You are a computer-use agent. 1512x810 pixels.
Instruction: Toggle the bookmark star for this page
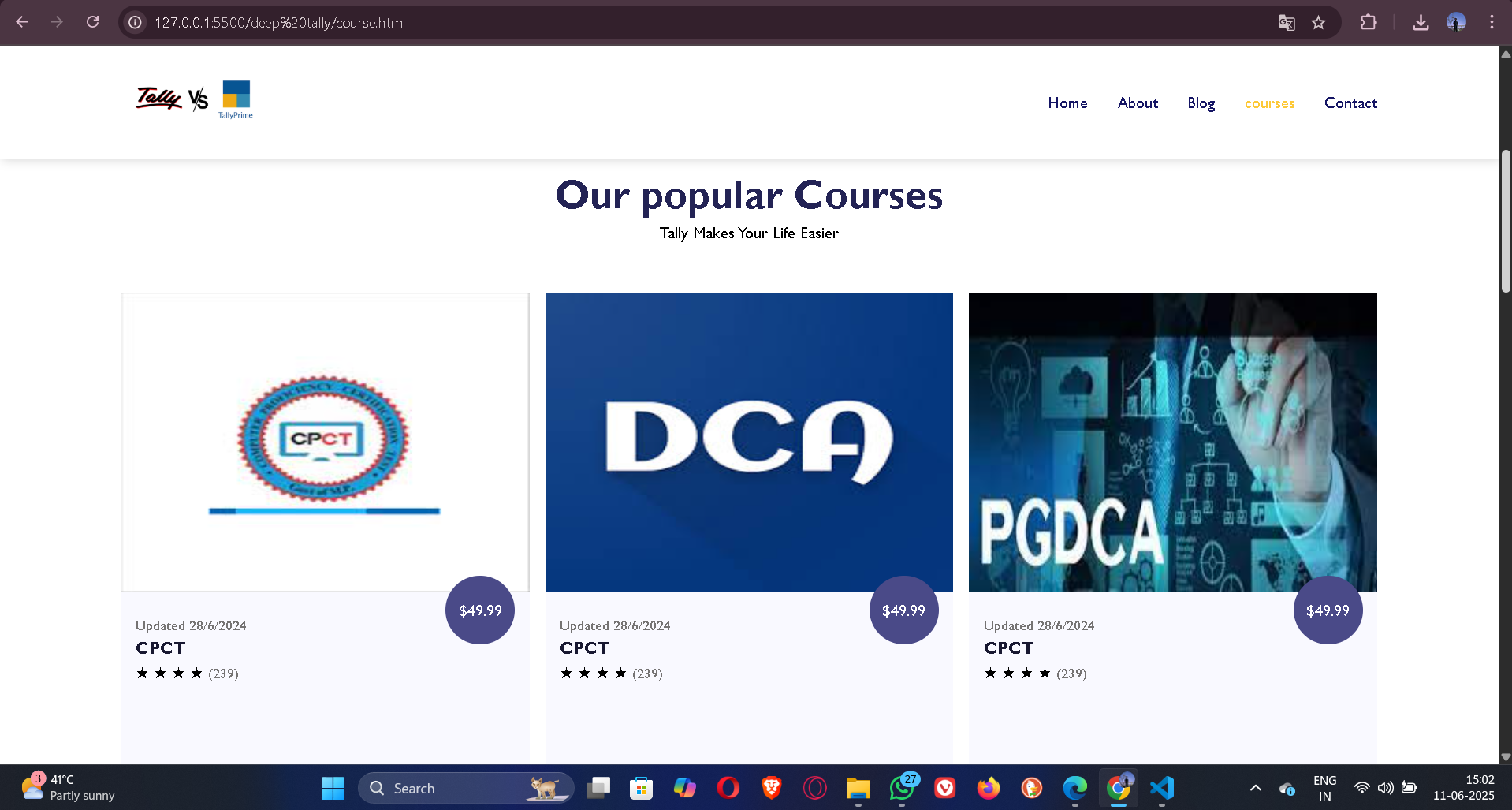coord(1319,22)
